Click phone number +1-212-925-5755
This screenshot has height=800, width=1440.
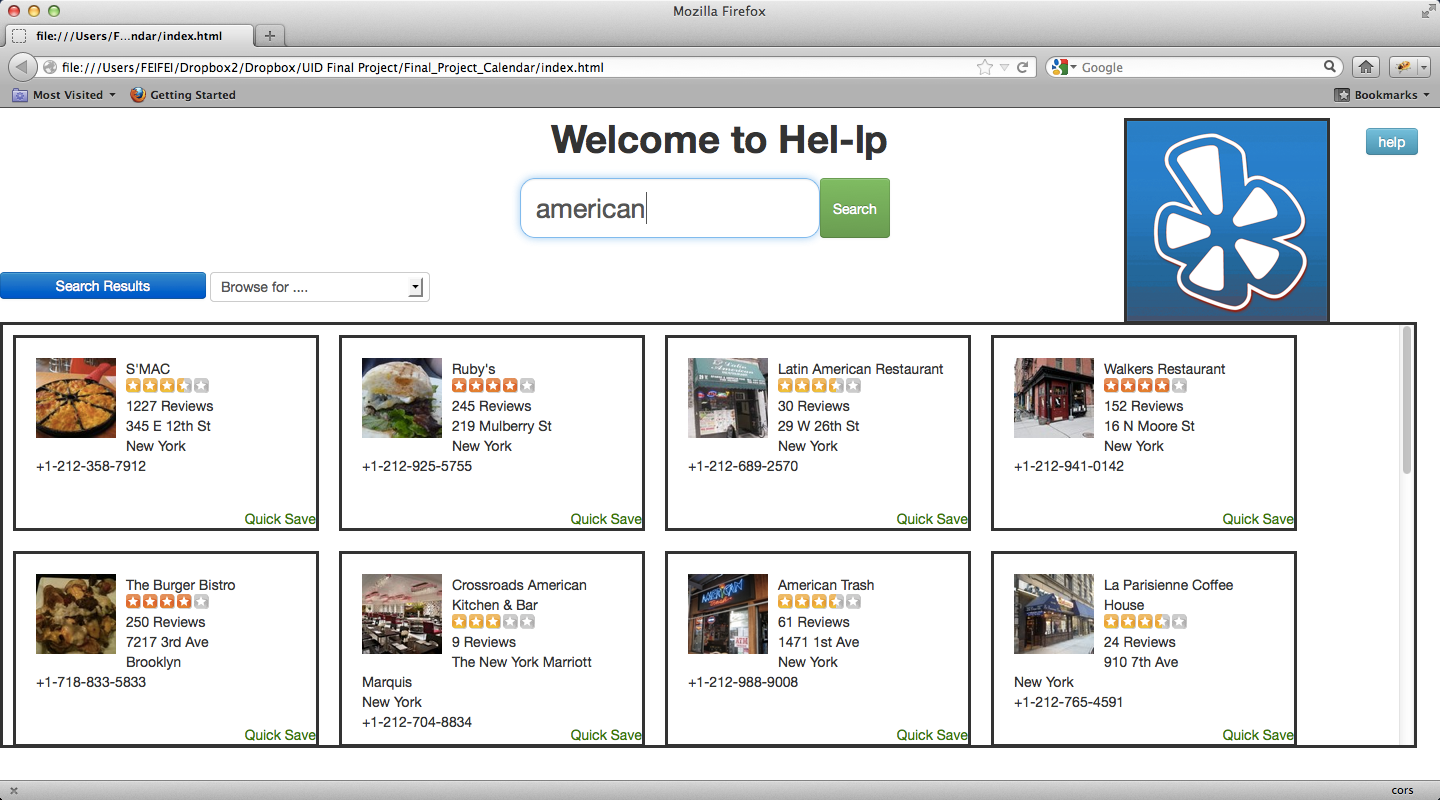pos(417,466)
